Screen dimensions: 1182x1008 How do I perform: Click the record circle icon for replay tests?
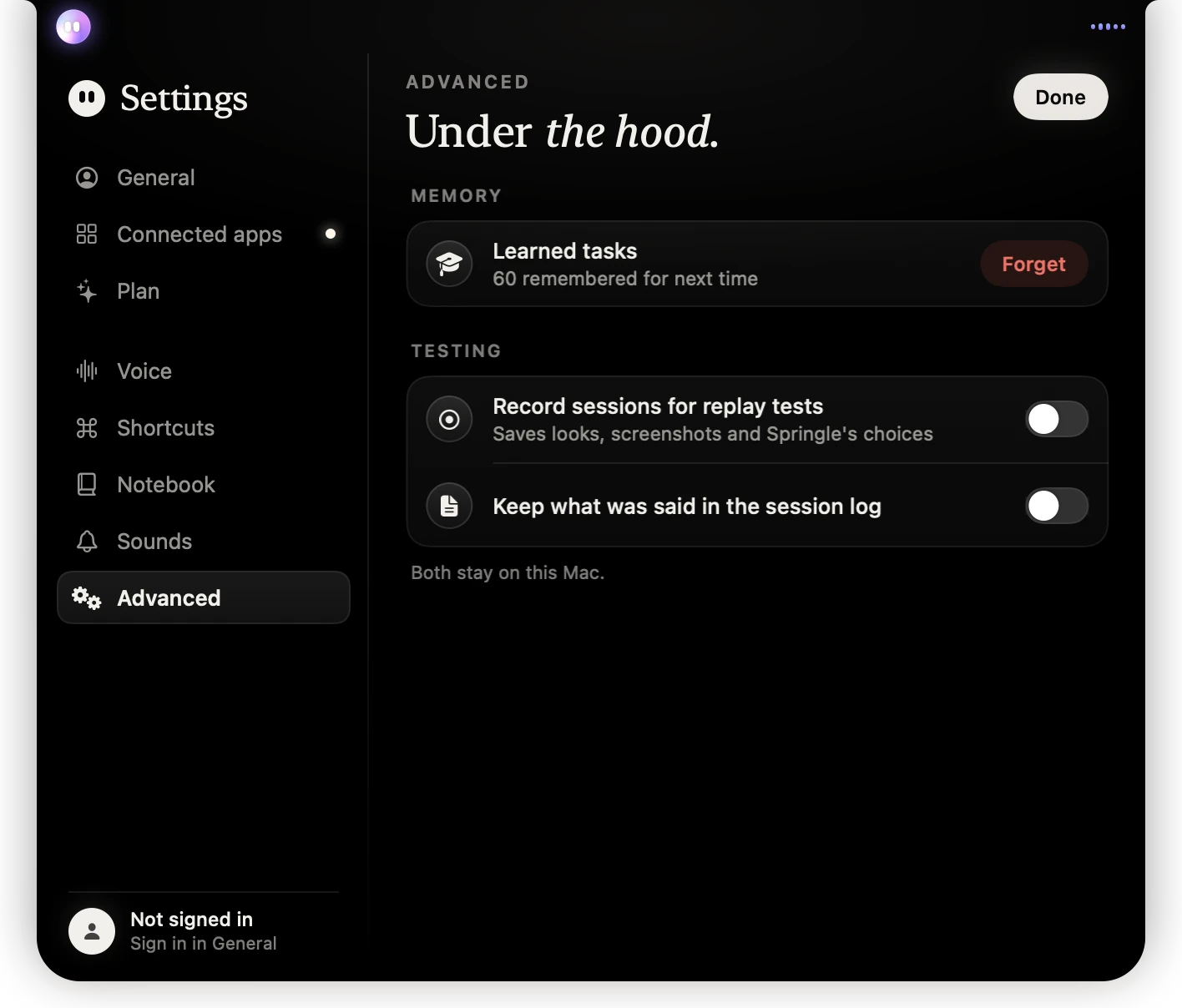(449, 419)
